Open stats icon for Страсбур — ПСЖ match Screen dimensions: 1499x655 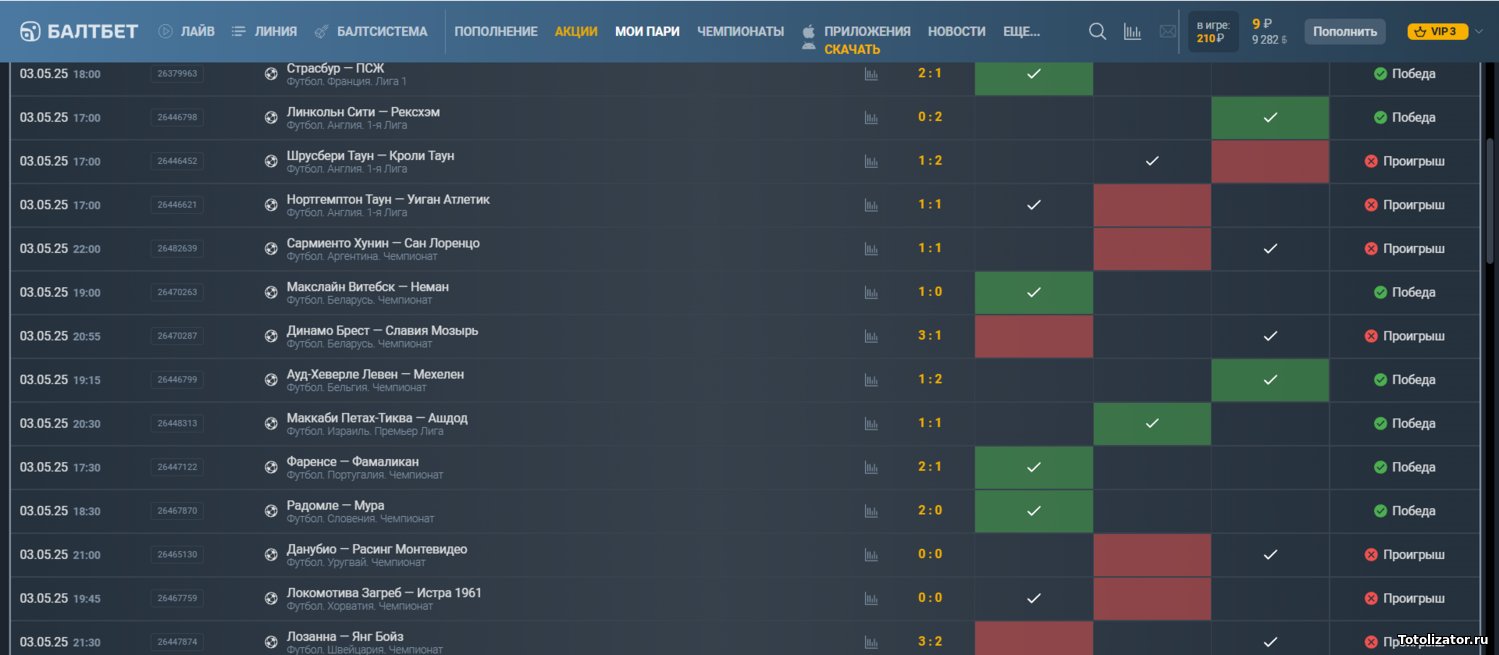(871, 74)
